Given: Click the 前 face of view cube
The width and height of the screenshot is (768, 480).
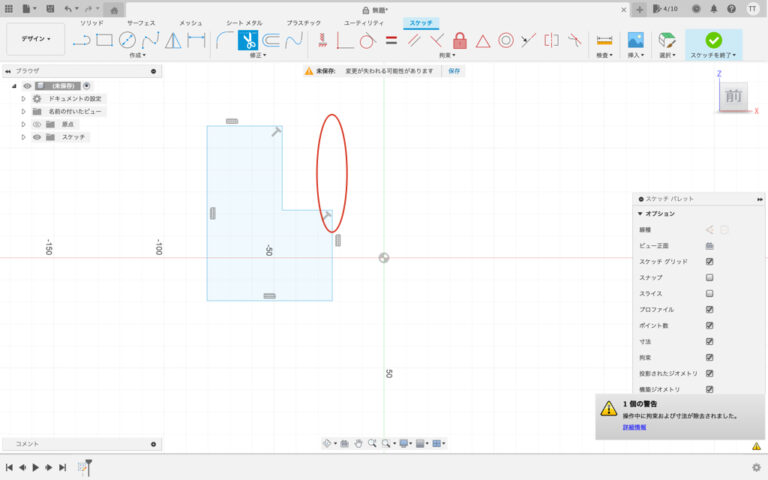Looking at the screenshot, I should pyautogui.click(x=733, y=96).
